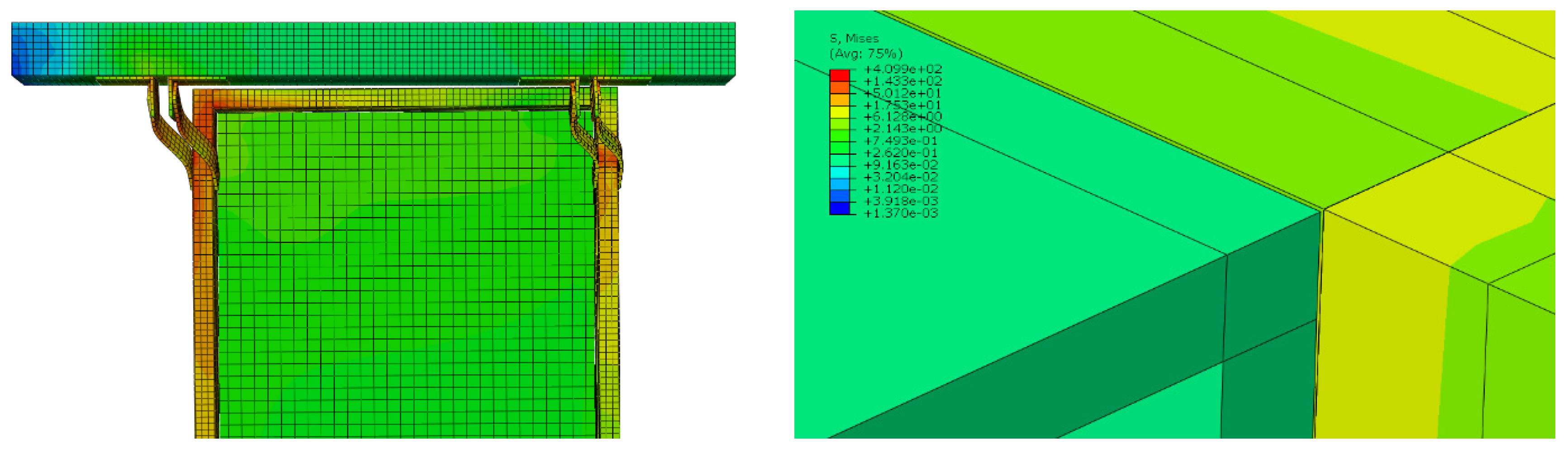Click the +7.493e-01 legend value

(x=901, y=141)
